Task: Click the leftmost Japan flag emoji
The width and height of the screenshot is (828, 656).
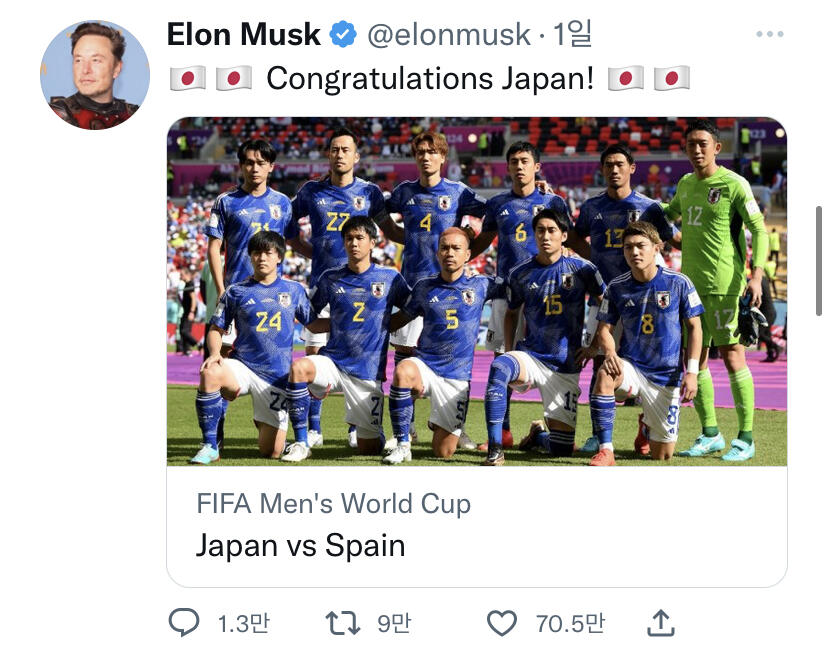Action: point(187,78)
